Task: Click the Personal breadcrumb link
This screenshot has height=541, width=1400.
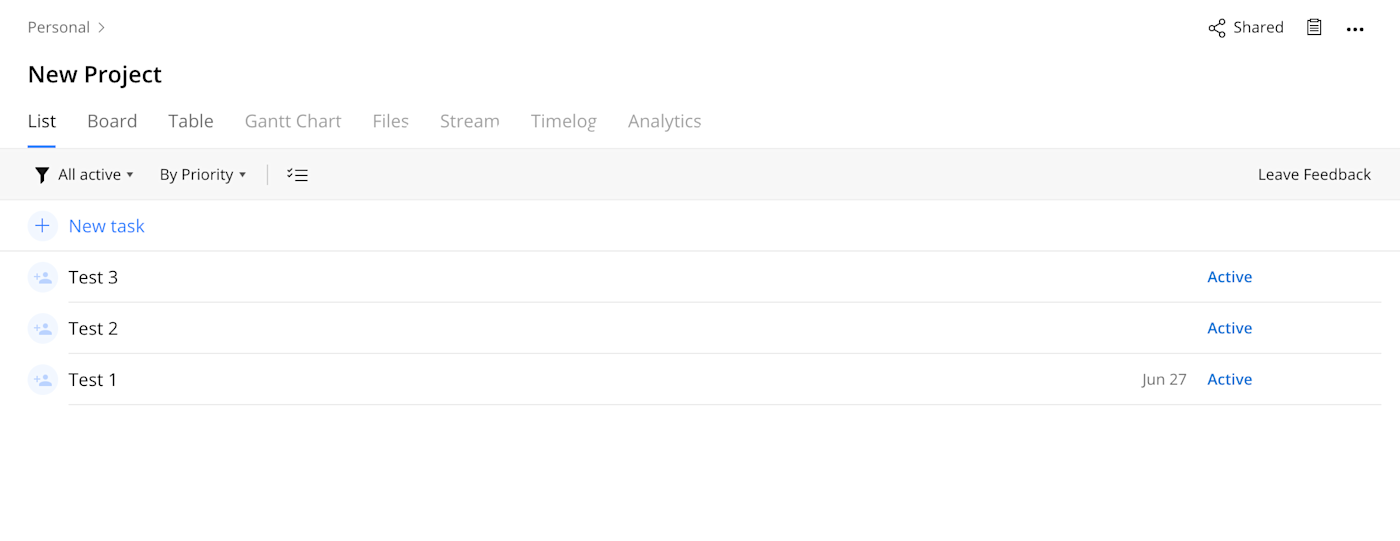Action: pos(58,28)
